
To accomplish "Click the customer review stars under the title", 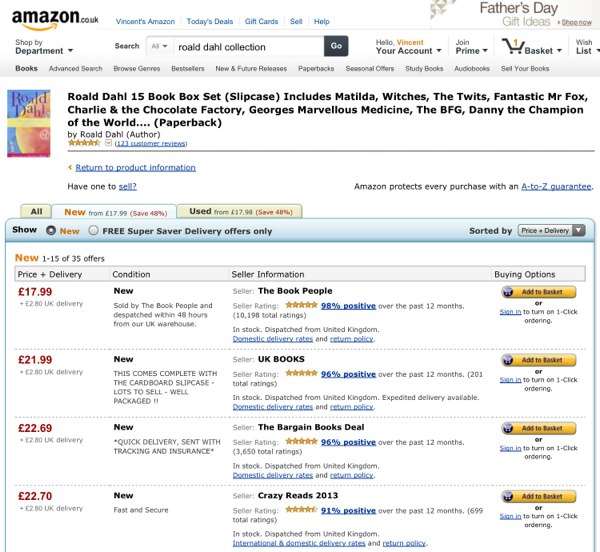I will pyautogui.click(x=84, y=143).
